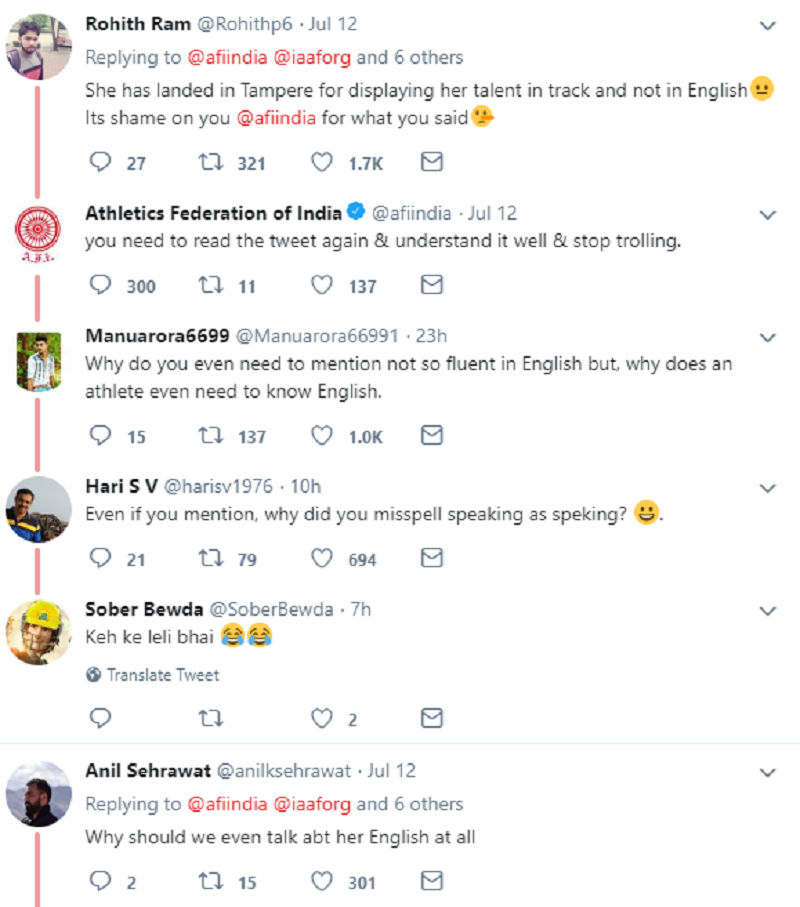The height and width of the screenshot is (907, 800).
Task: Reply to Rohith Ram's tweet
Action: 101,163
